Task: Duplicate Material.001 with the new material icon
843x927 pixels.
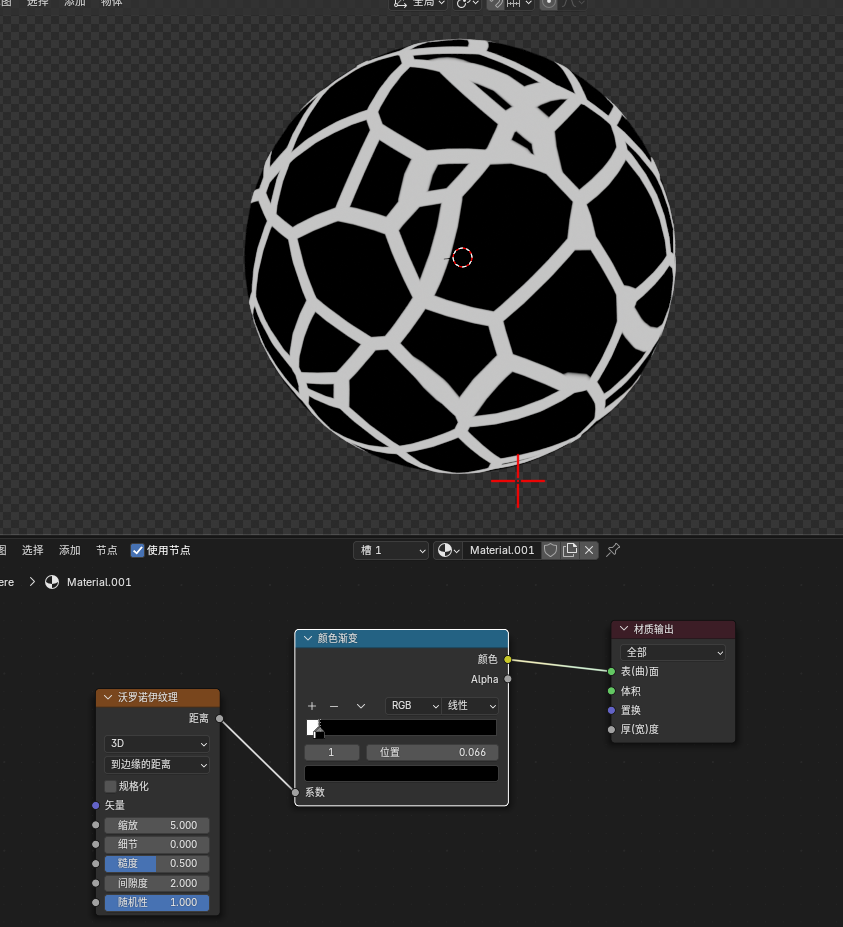Action: 570,550
